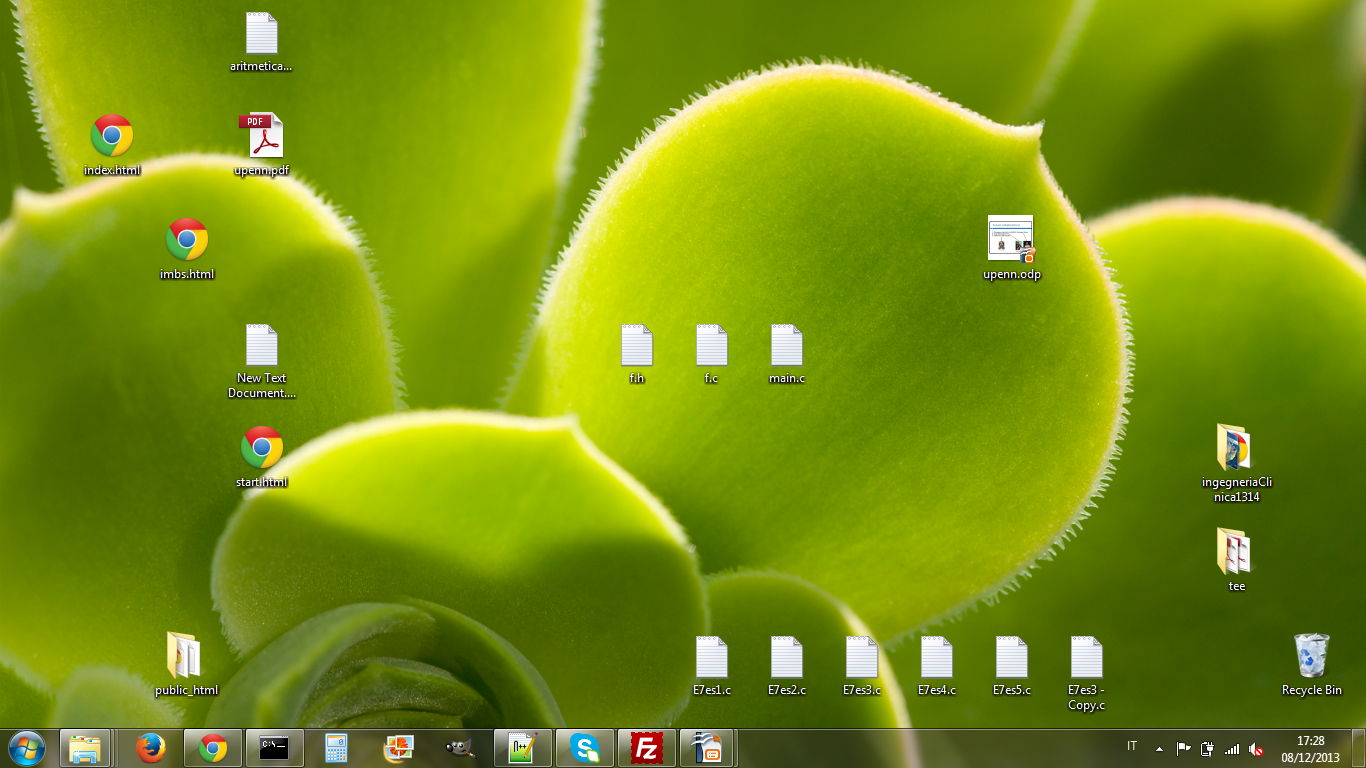Click the IT language indicator
The width and height of the screenshot is (1366, 768).
(1132, 746)
